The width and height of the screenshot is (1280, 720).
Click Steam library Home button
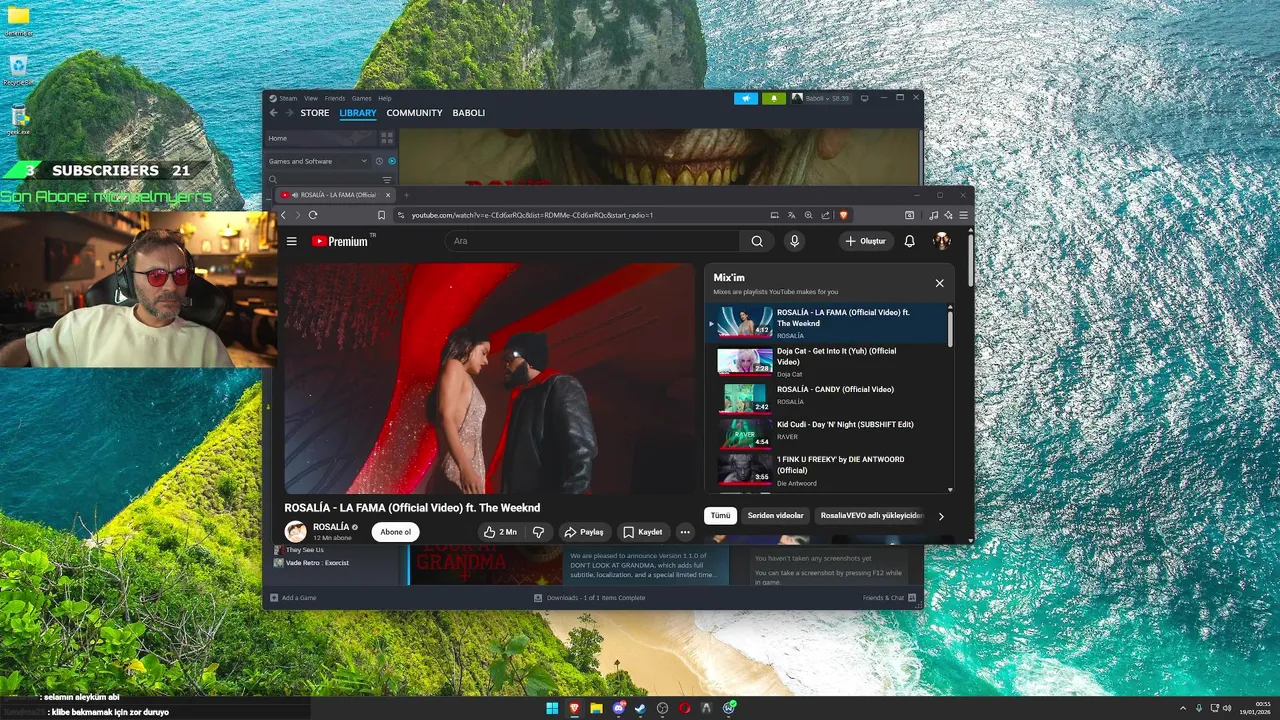click(322, 138)
